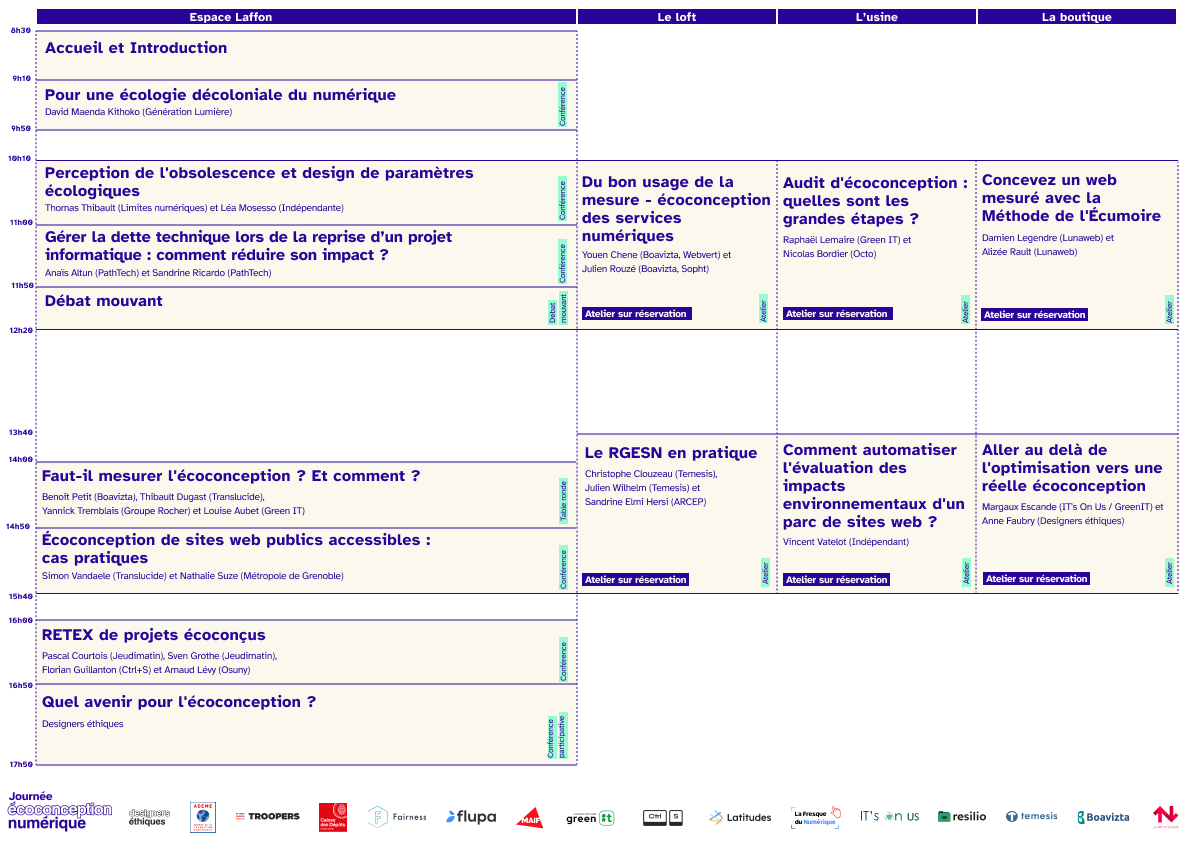Open 'Le RGESN en pratique' workshop title

(671, 453)
